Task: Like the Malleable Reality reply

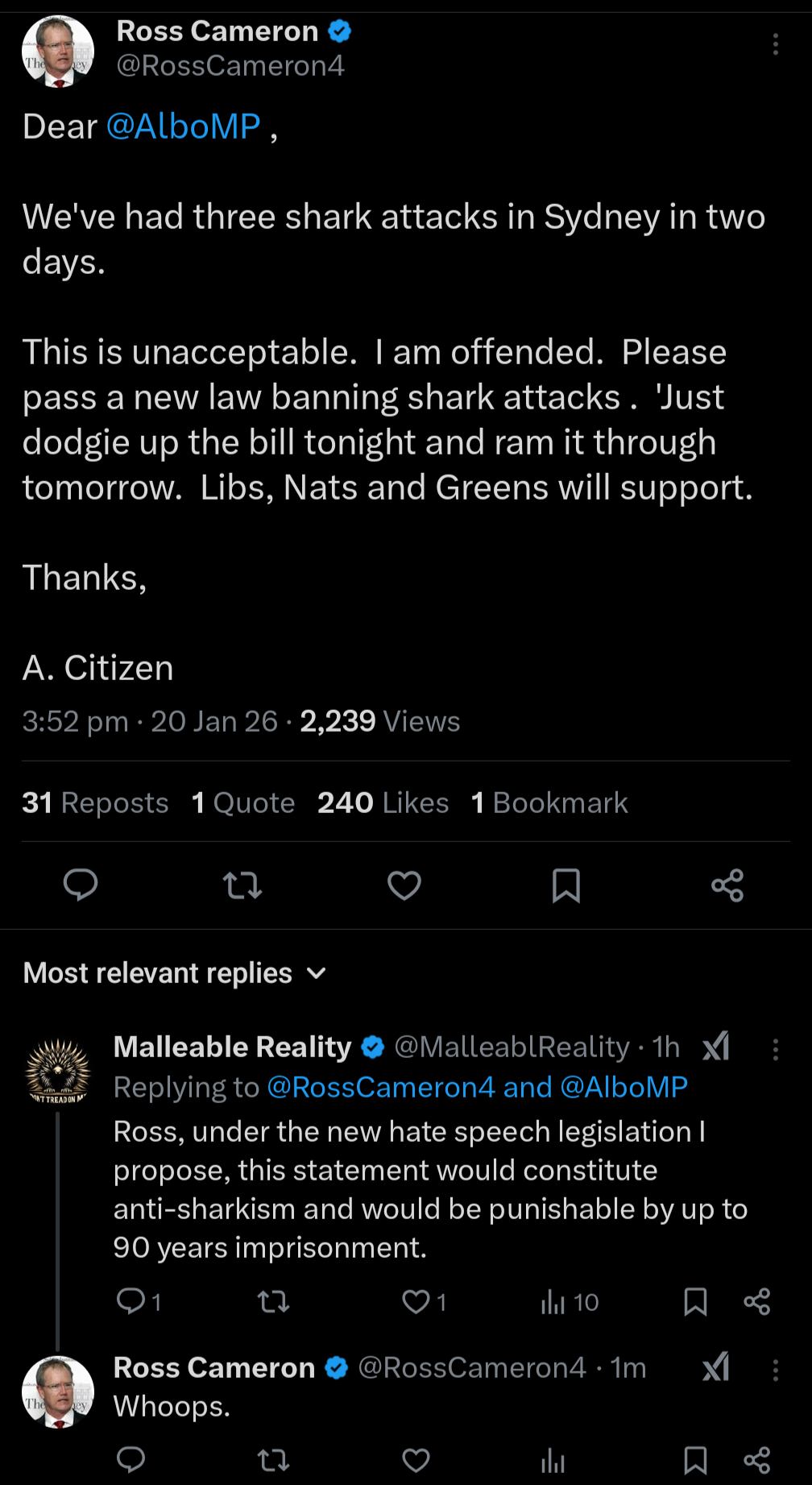Action: click(x=416, y=1301)
